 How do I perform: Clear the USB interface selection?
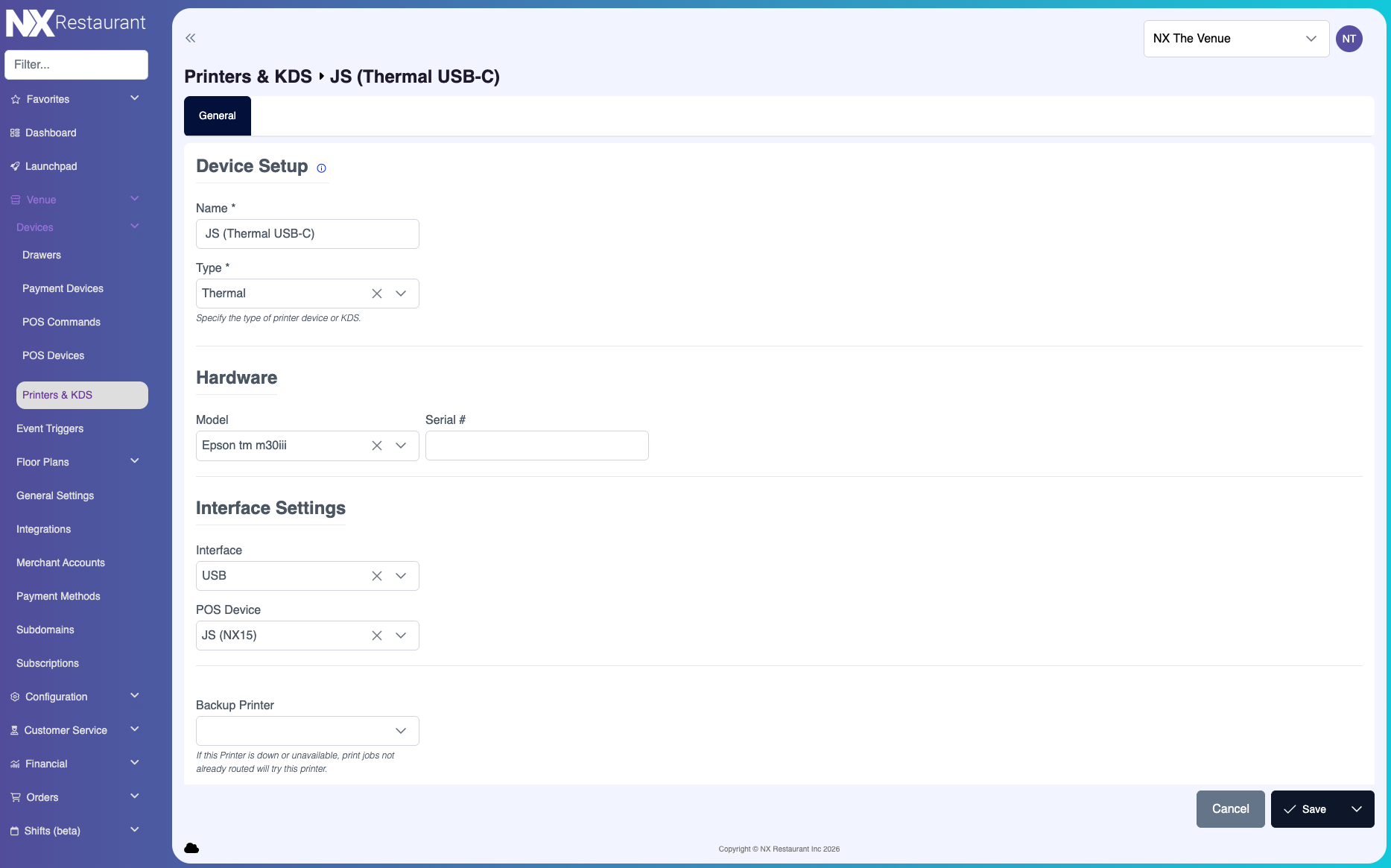pos(377,576)
